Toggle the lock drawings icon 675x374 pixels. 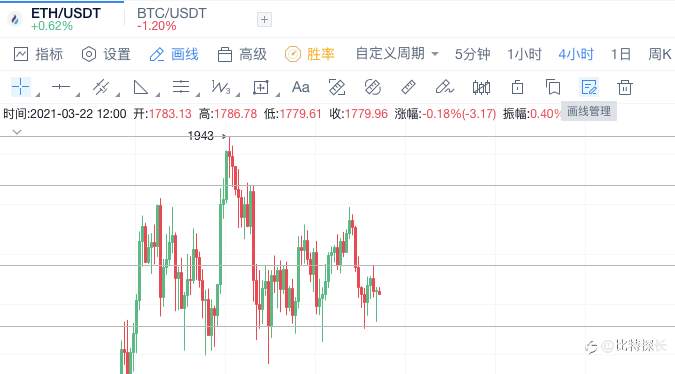coord(517,87)
